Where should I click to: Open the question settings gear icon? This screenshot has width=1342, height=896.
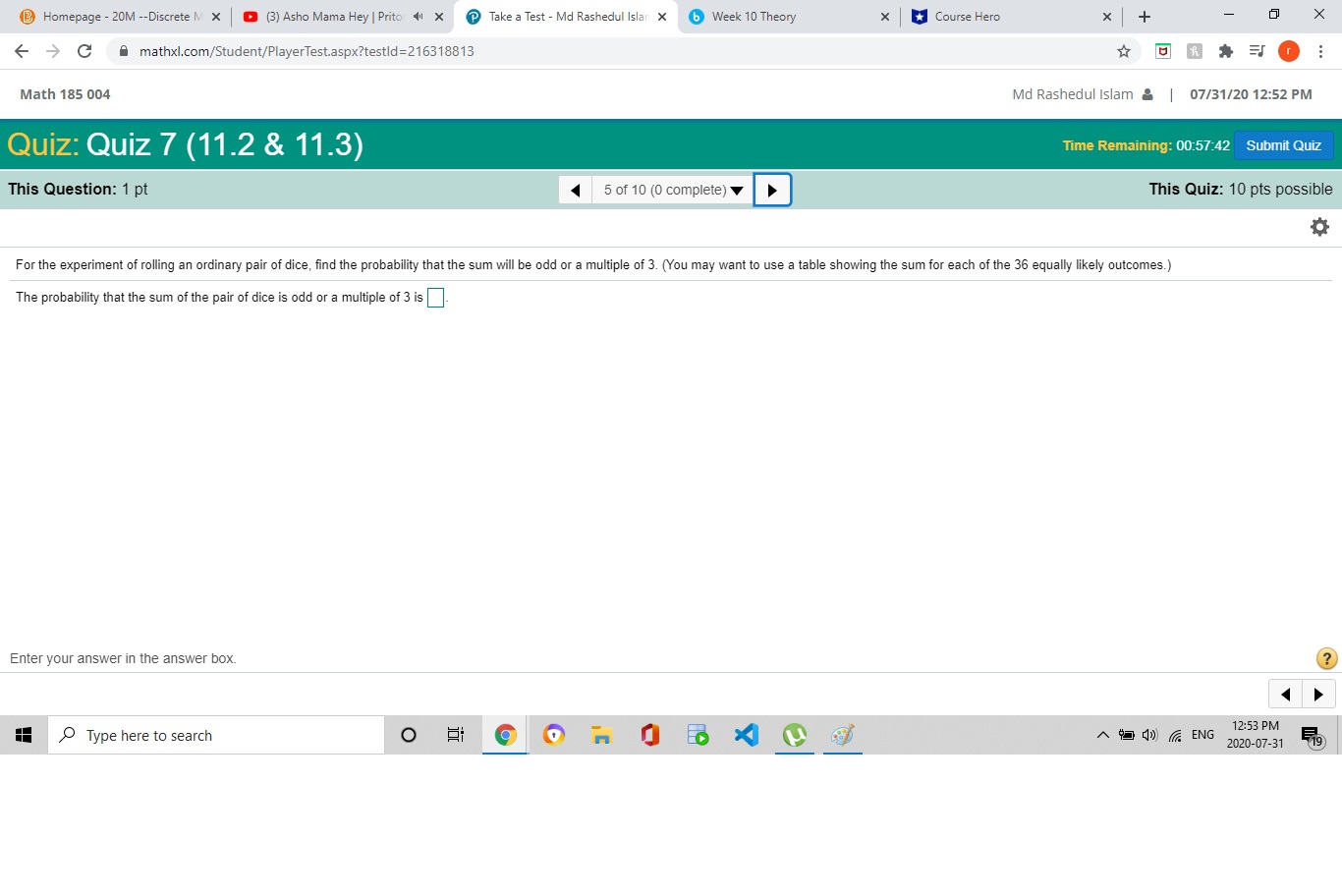tap(1319, 226)
